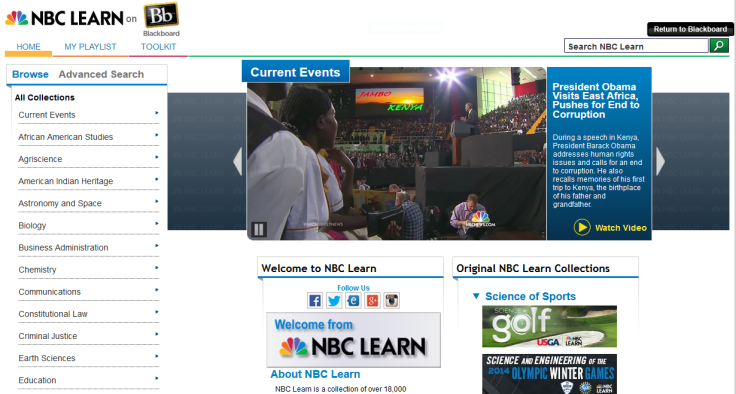
Task: Select Business Administration collection
Action: pos(63,247)
